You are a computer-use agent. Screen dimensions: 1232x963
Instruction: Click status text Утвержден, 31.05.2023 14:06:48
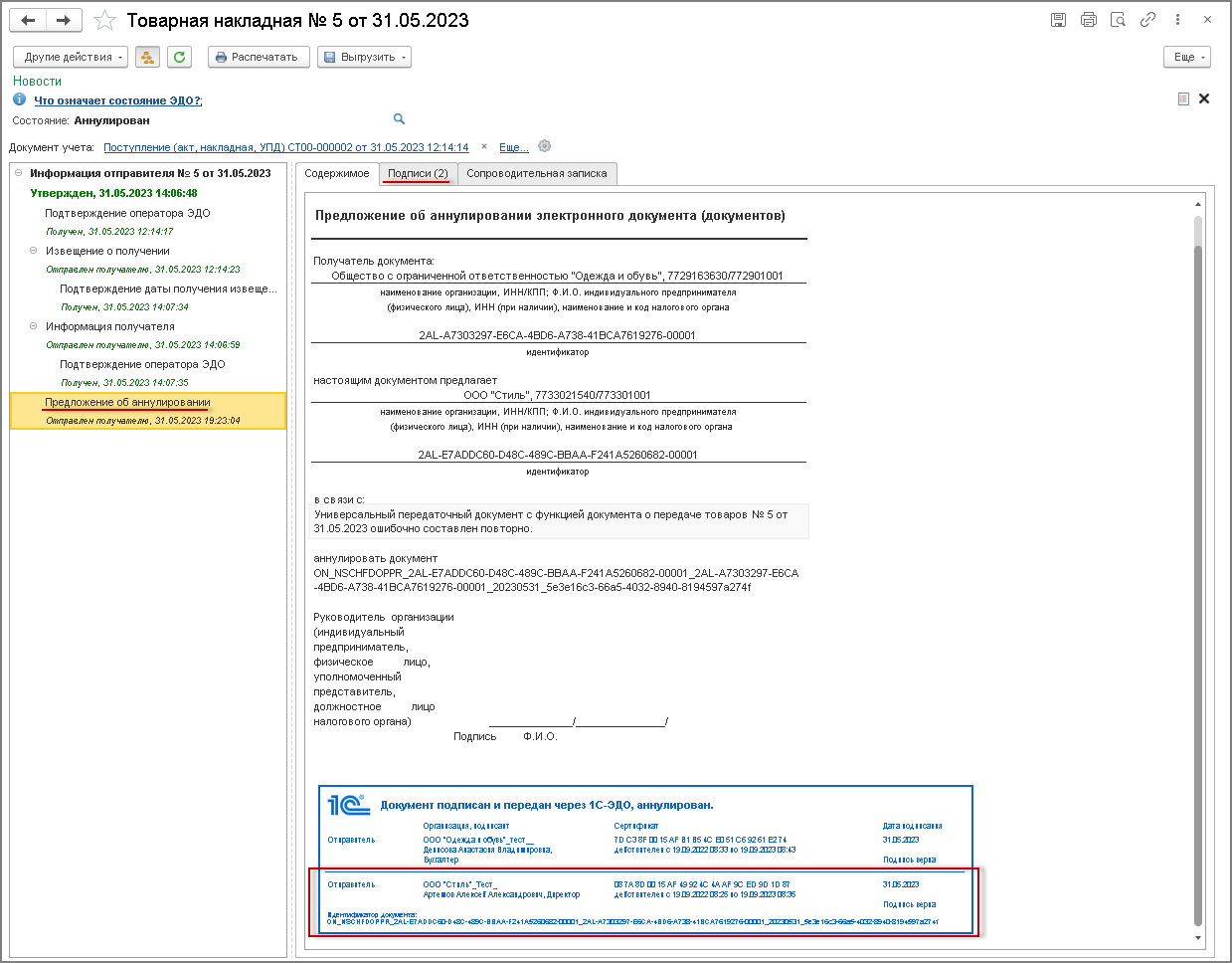point(113,193)
